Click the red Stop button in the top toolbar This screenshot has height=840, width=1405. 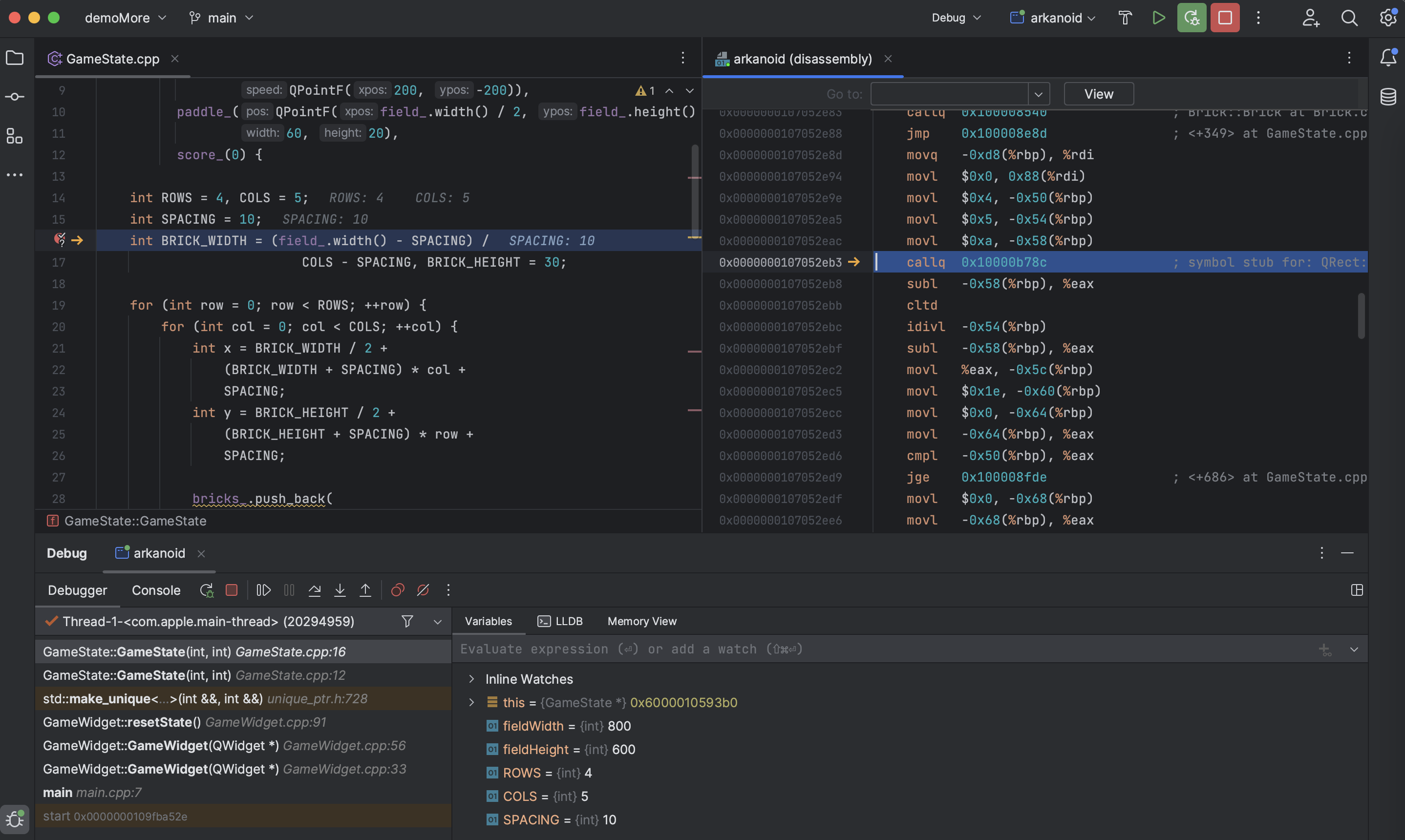click(1224, 18)
